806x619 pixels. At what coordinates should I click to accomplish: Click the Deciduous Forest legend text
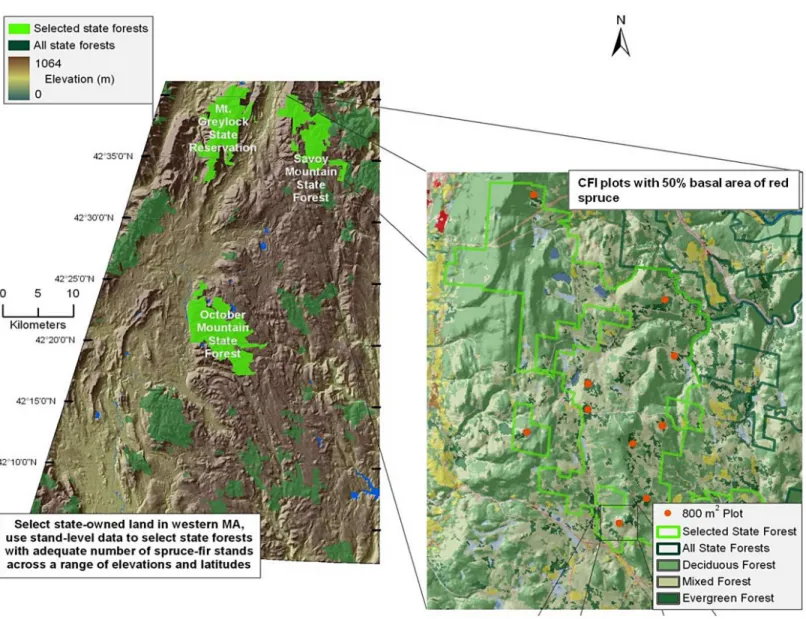coord(729,565)
